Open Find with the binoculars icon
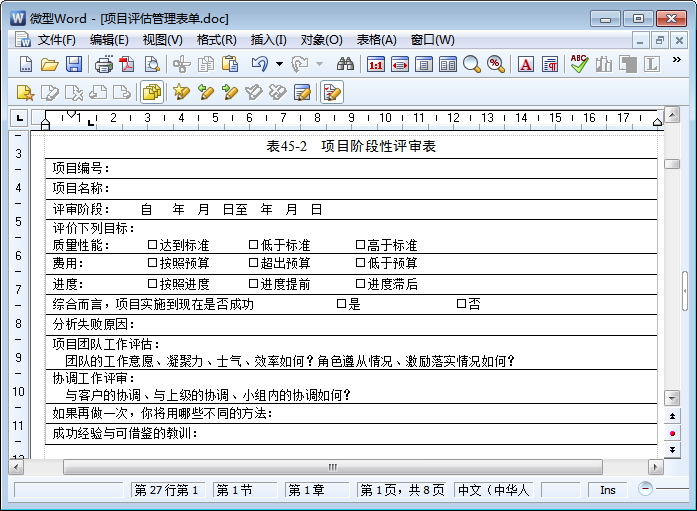Screen dimensions: 697x511 [345, 64]
